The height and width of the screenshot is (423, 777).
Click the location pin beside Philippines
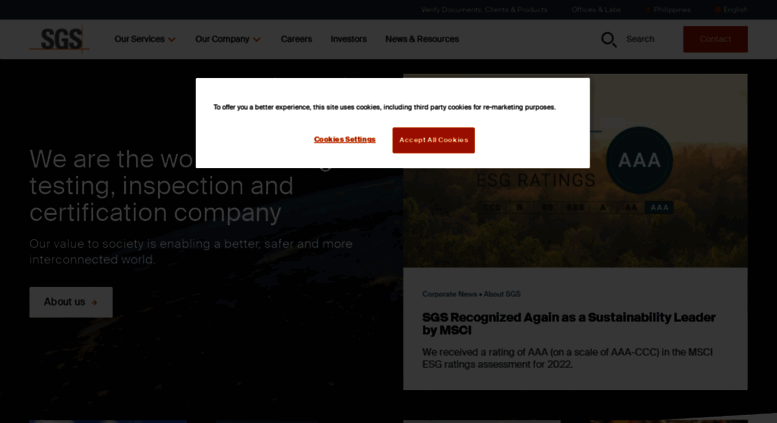[647, 9]
